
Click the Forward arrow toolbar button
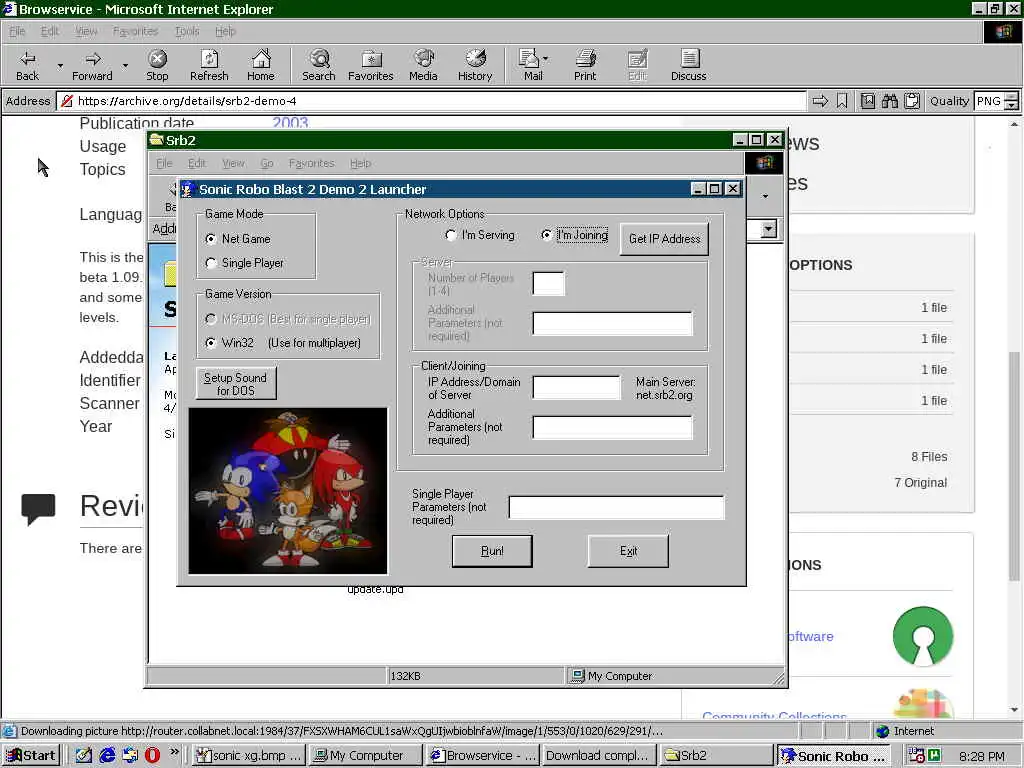pos(92,65)
